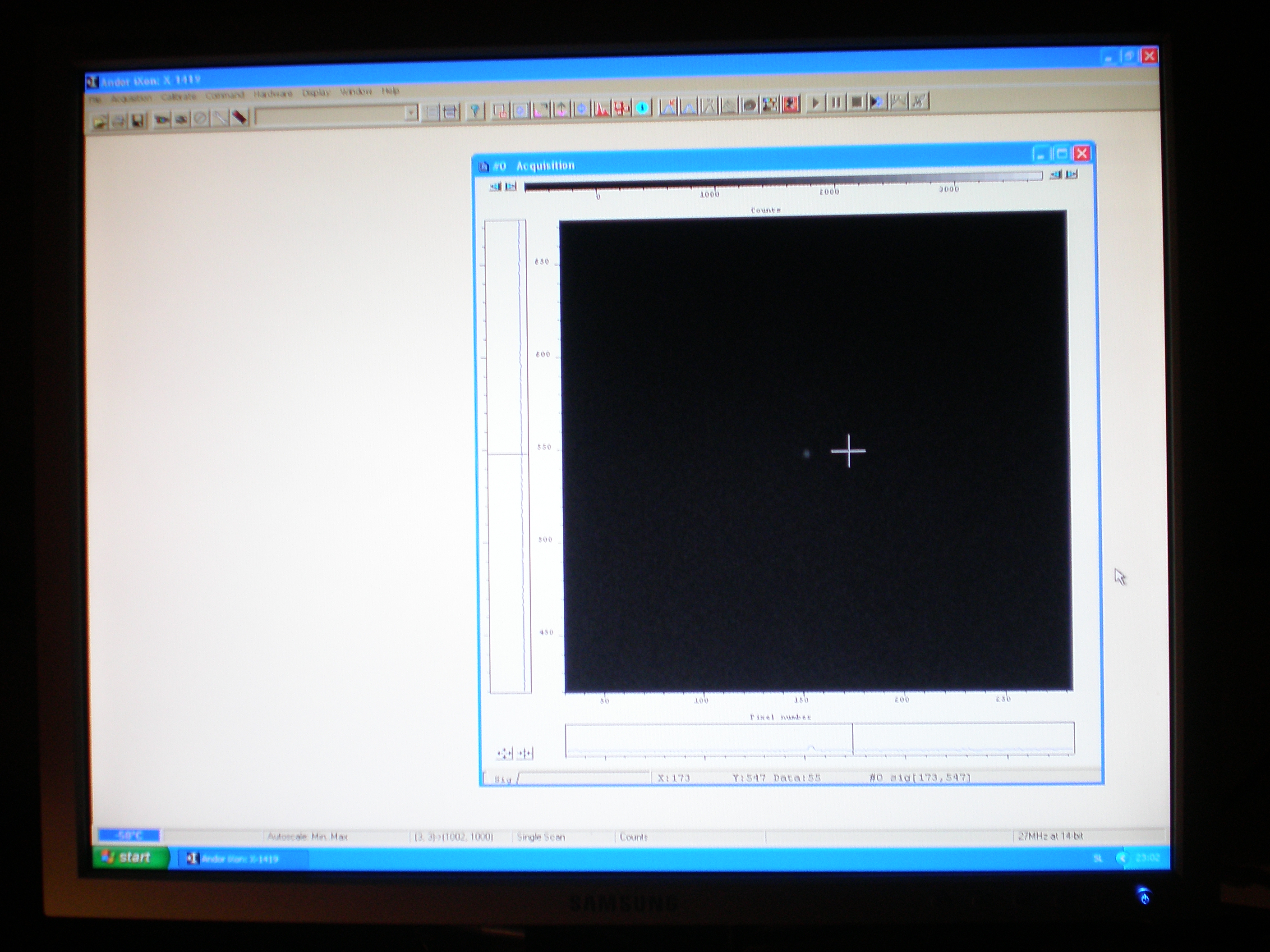
Task: Click the play with blue diamond icon
Action: [x=877, y=102]
